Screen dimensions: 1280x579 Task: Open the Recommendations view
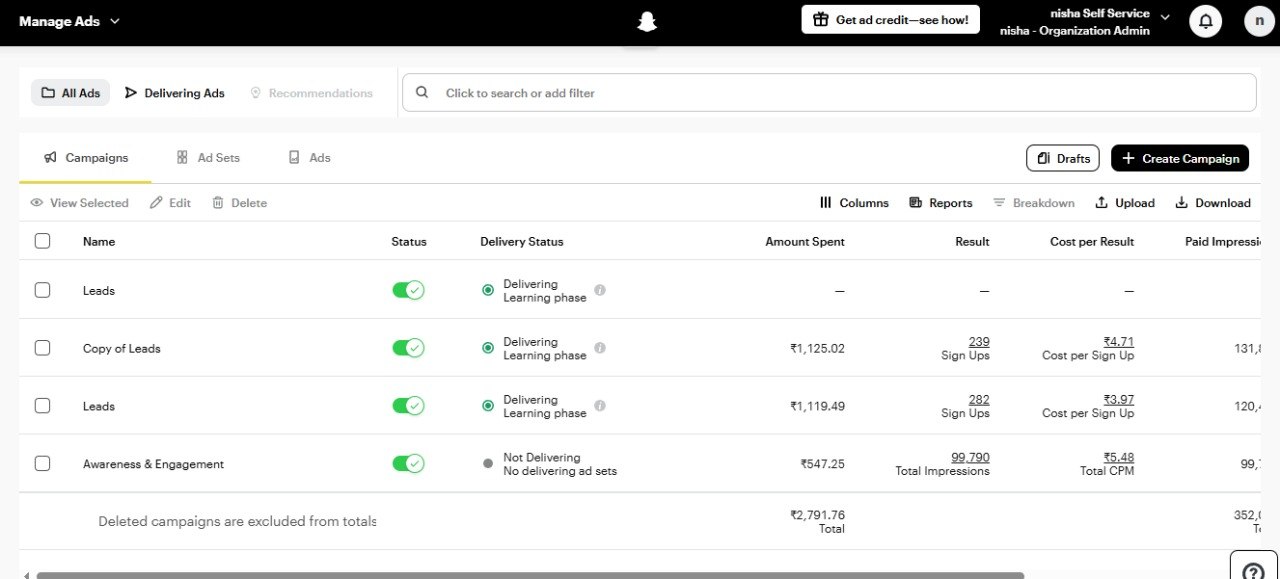point(311,93)
